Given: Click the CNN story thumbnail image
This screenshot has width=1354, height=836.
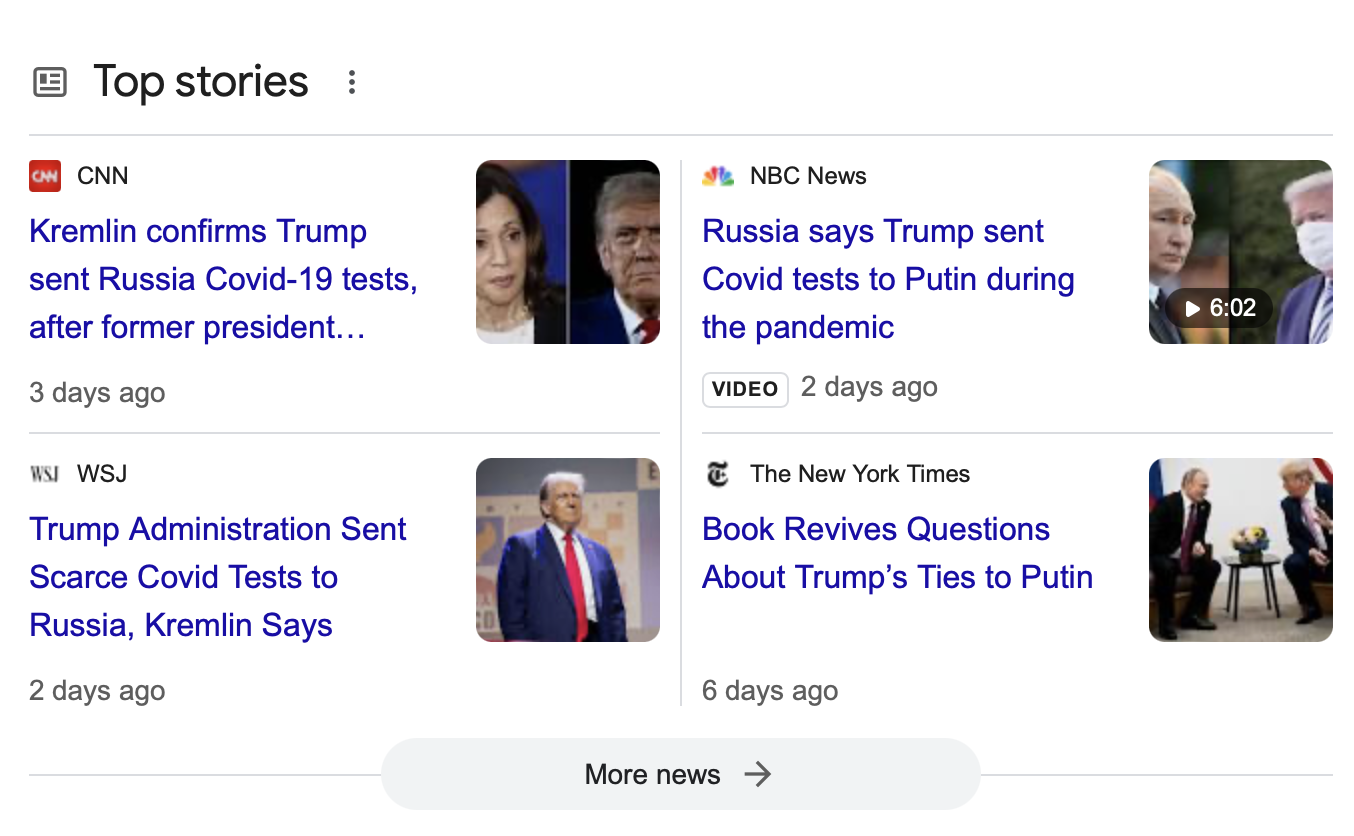Looking at the screenshot, I should pyautogui.click(x=567, y=252).
